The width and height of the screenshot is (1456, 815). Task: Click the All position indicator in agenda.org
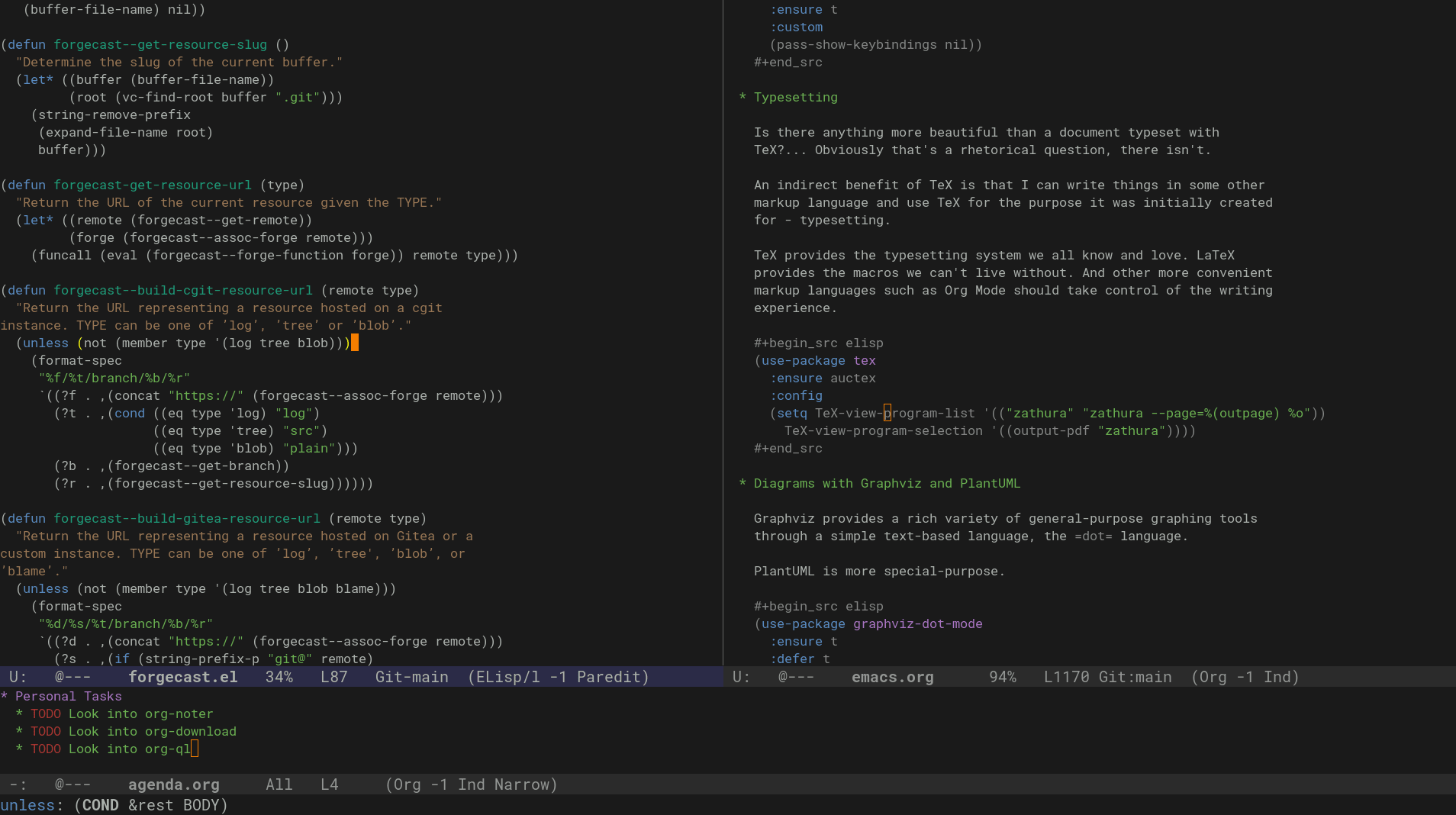tap(279, 784)
